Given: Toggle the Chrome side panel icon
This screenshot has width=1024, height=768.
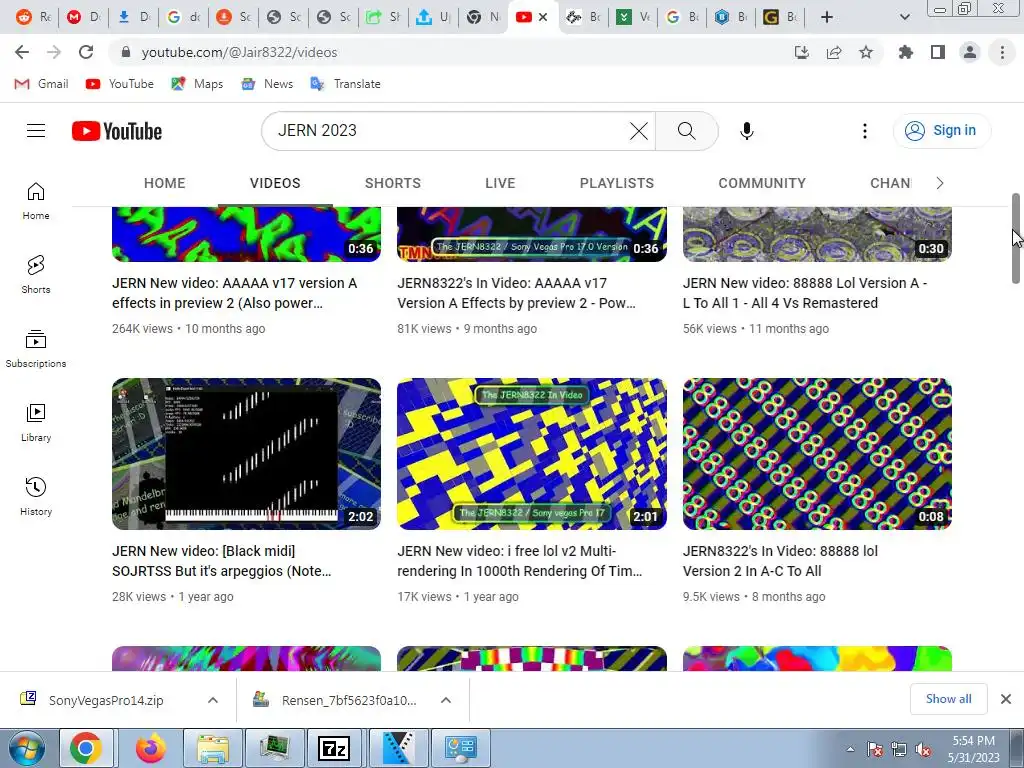Looking at the screenshot, I should (938, 52).
